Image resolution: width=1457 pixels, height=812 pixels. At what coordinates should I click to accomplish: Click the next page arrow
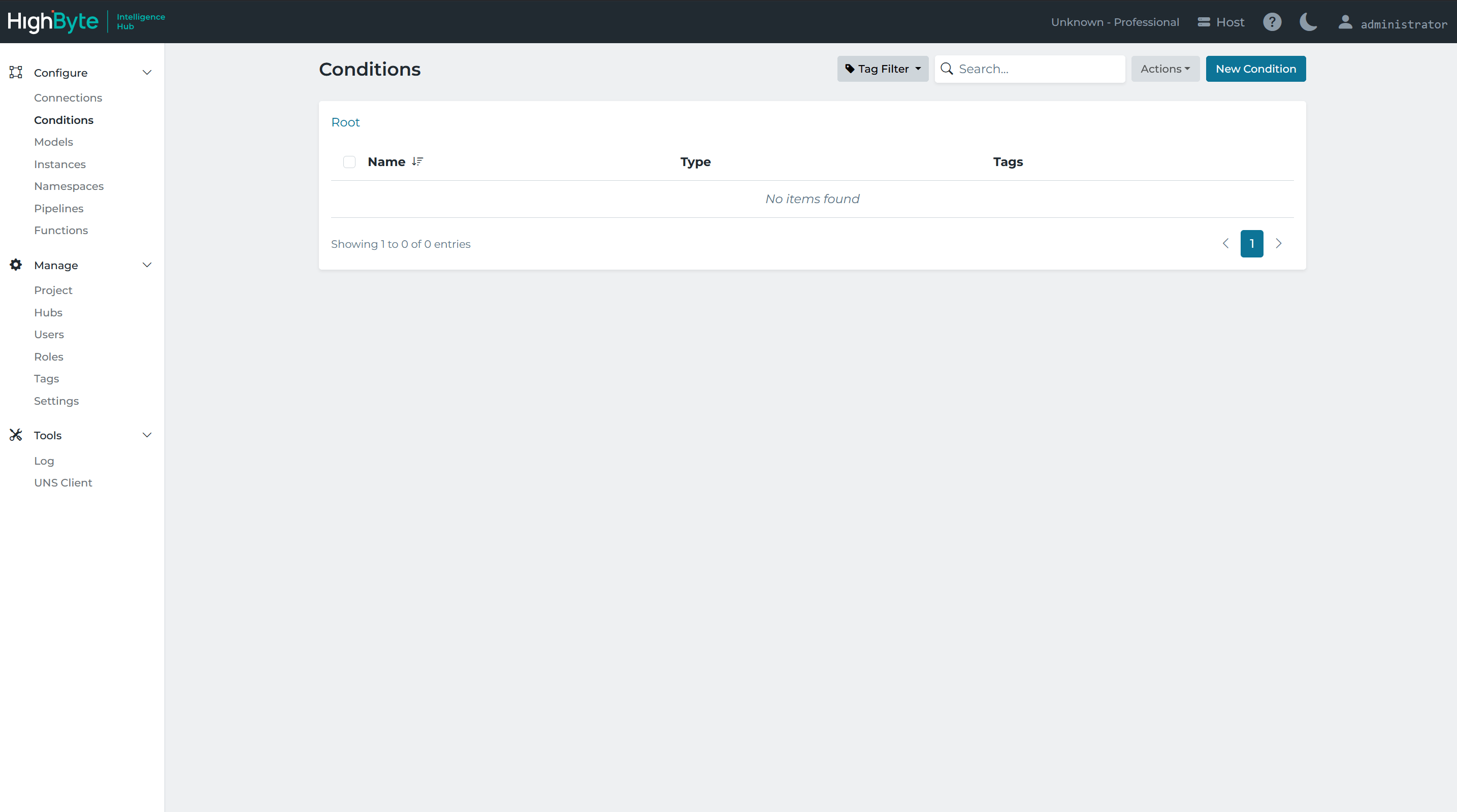pyautogui.click(x=1278, y=244)
